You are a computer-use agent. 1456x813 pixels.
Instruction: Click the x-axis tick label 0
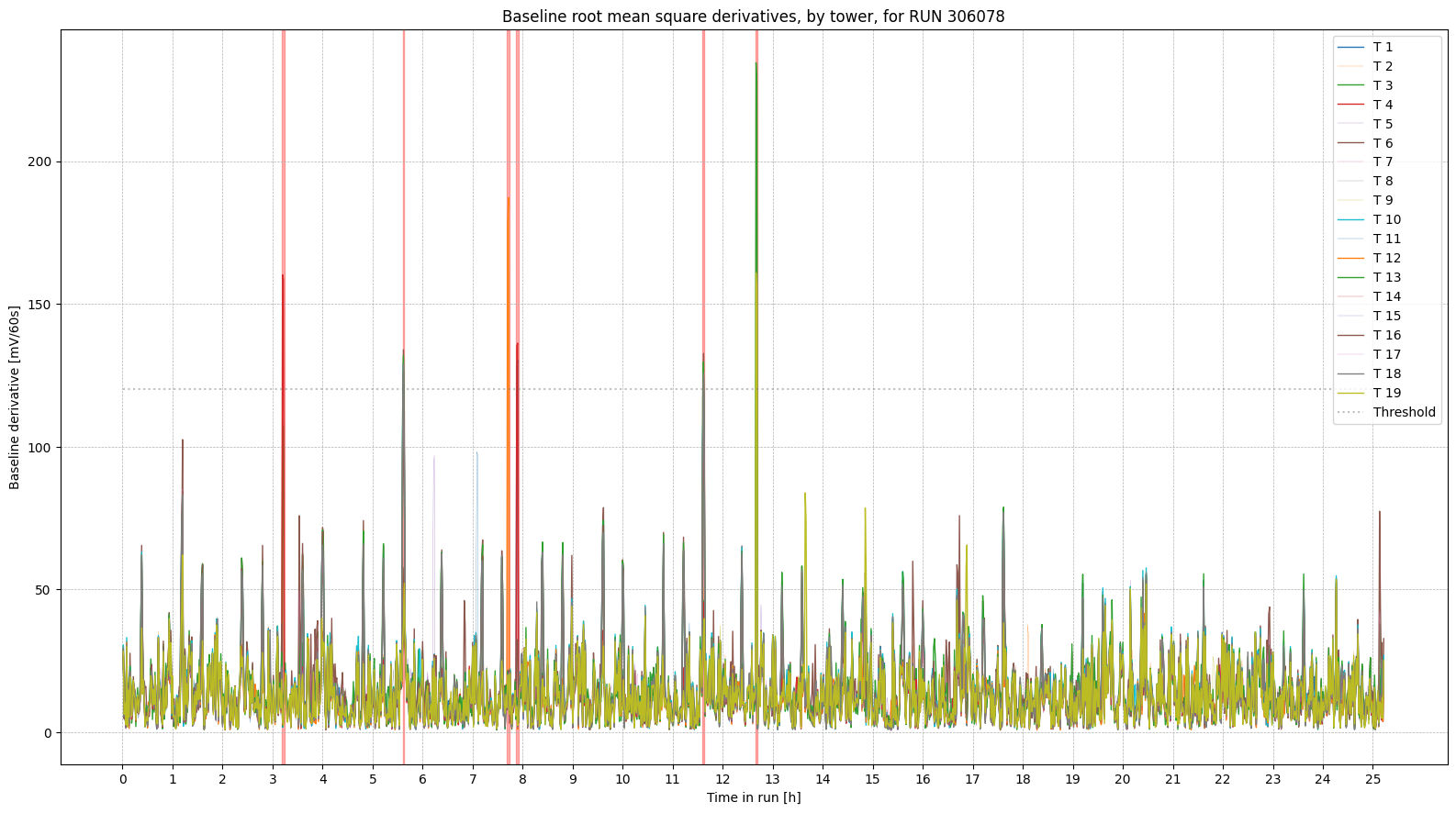[122, 779]
